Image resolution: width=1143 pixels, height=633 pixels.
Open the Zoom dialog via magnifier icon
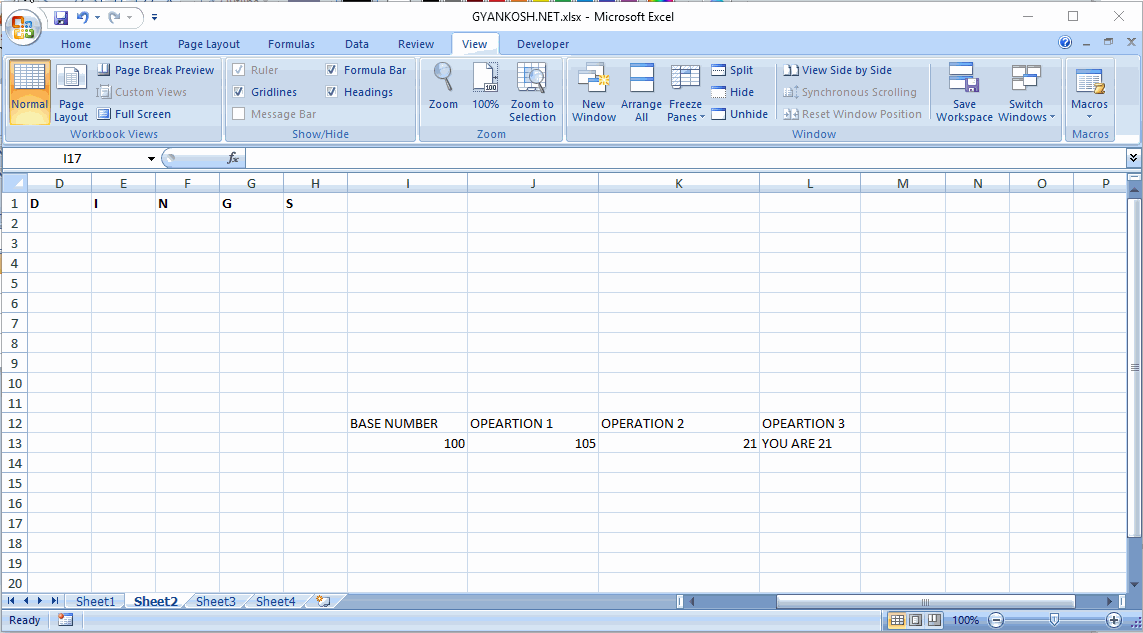click(x=443, y=90)
